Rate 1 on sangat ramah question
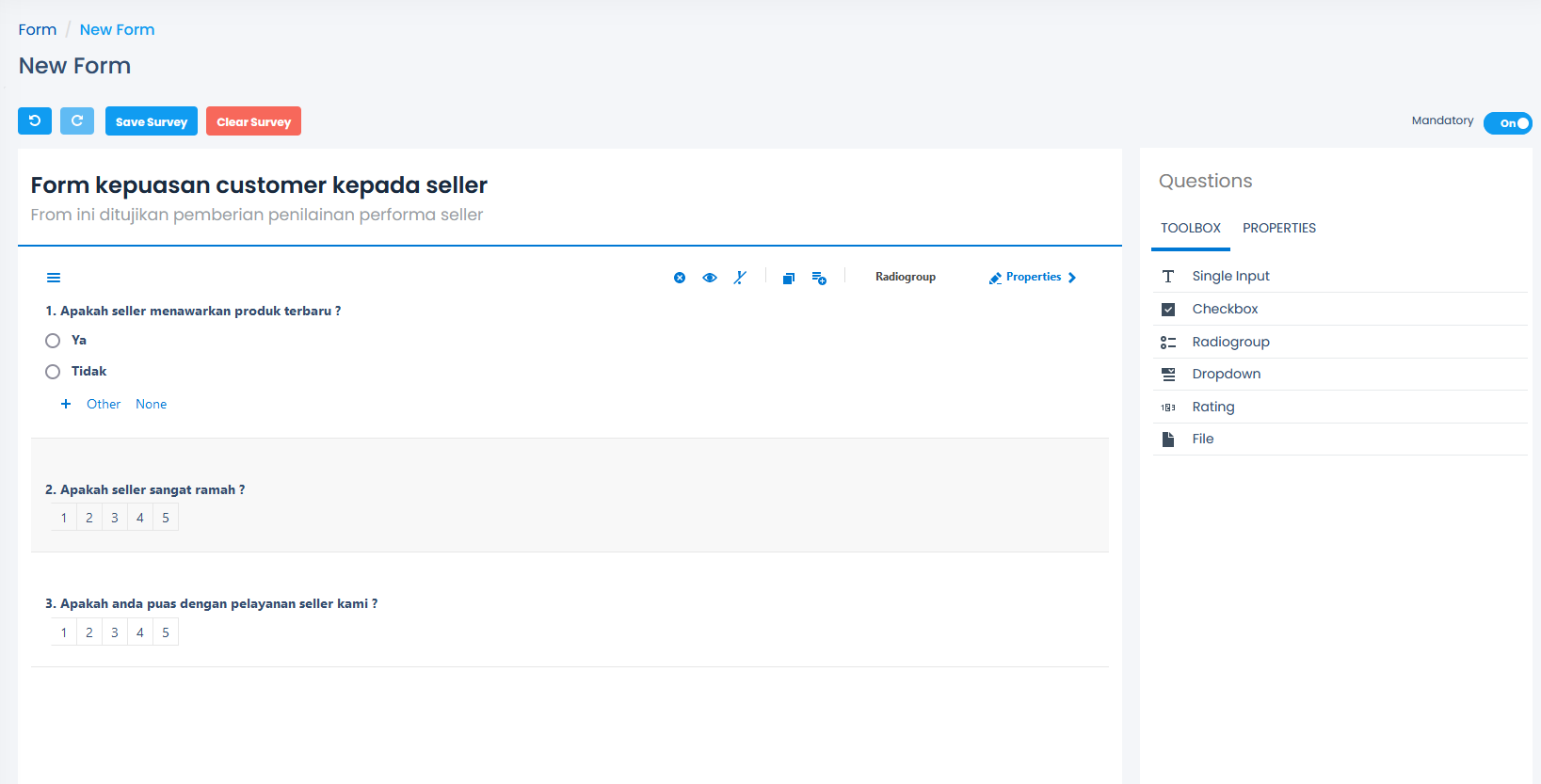This screenshot has width=1541, height=784. (64, 518)
